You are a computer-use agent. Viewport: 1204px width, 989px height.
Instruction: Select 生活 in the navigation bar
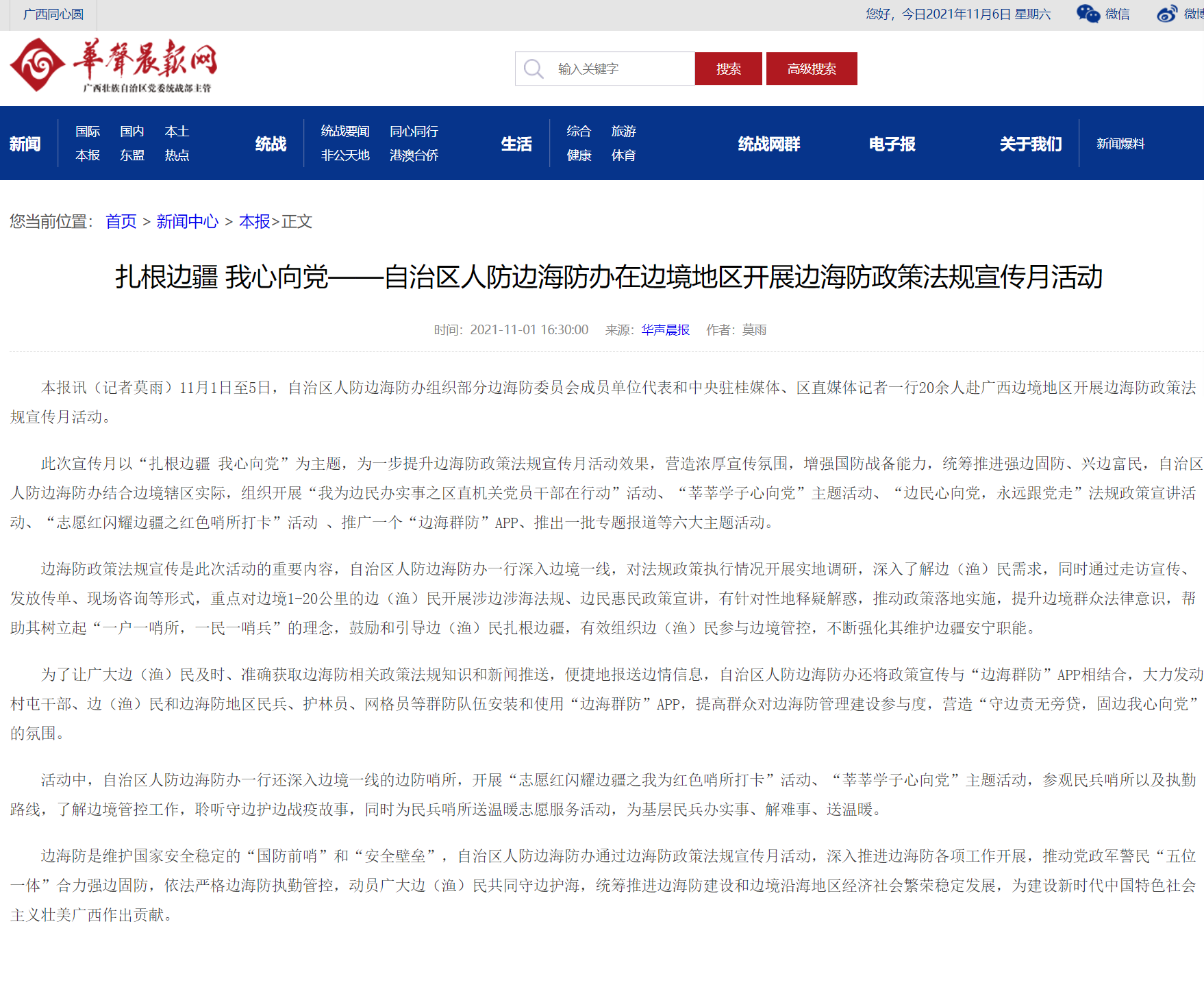pos(516,144)
